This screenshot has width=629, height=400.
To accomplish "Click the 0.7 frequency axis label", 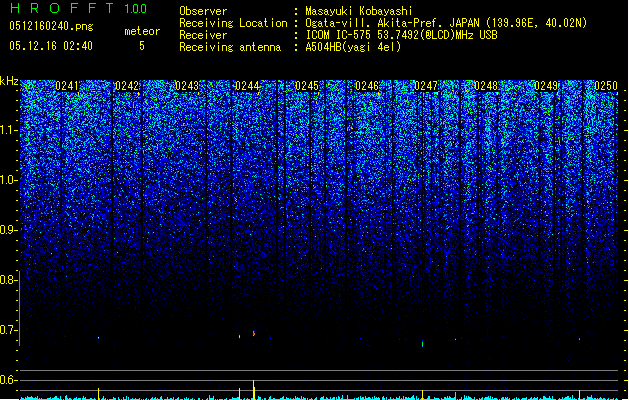I will click(8, 330).
